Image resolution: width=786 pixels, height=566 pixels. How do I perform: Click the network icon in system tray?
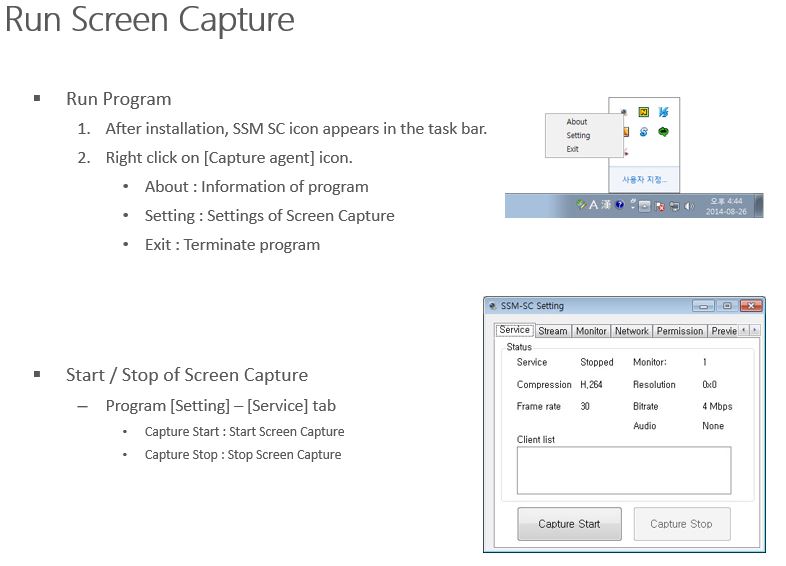[x=674, y=206]
